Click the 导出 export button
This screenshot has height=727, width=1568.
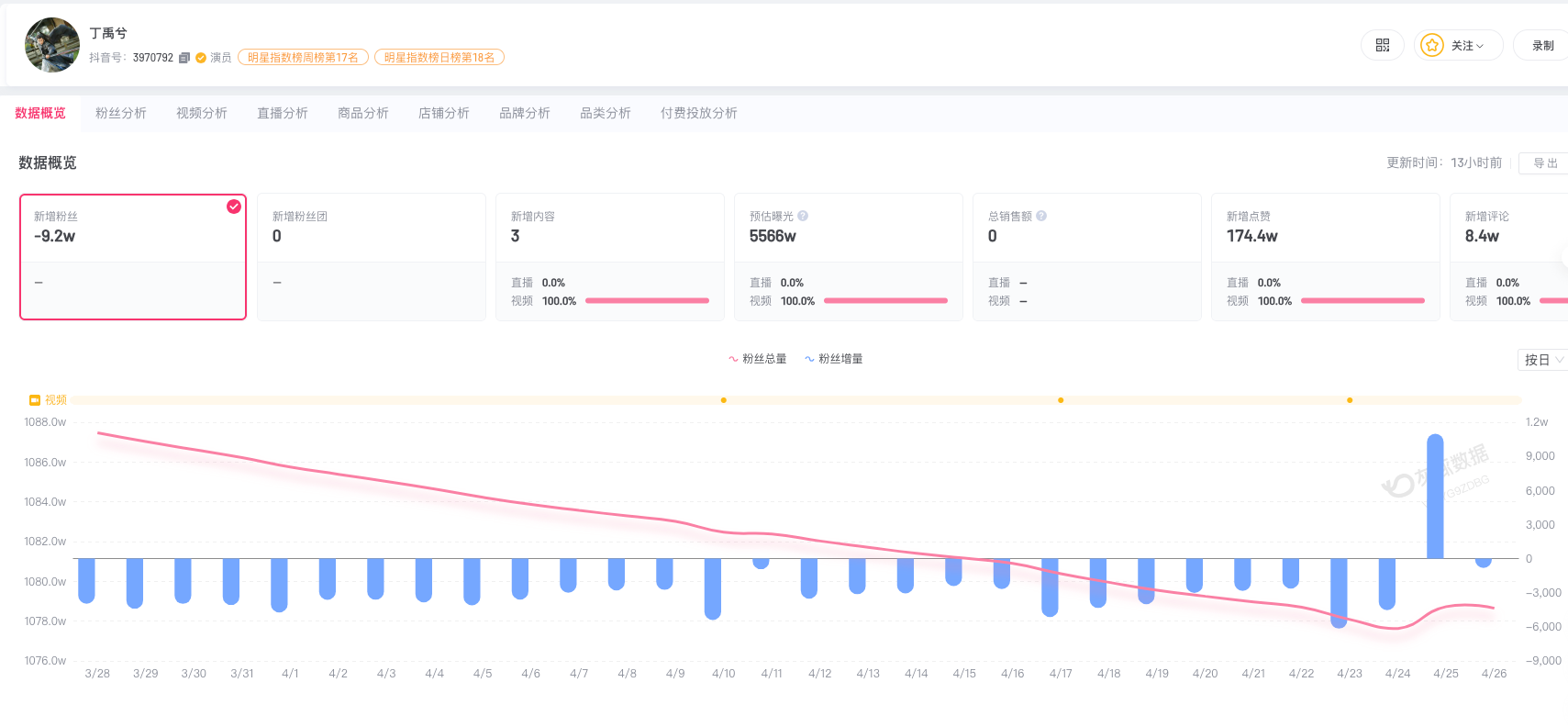(x=1545, y=163)
